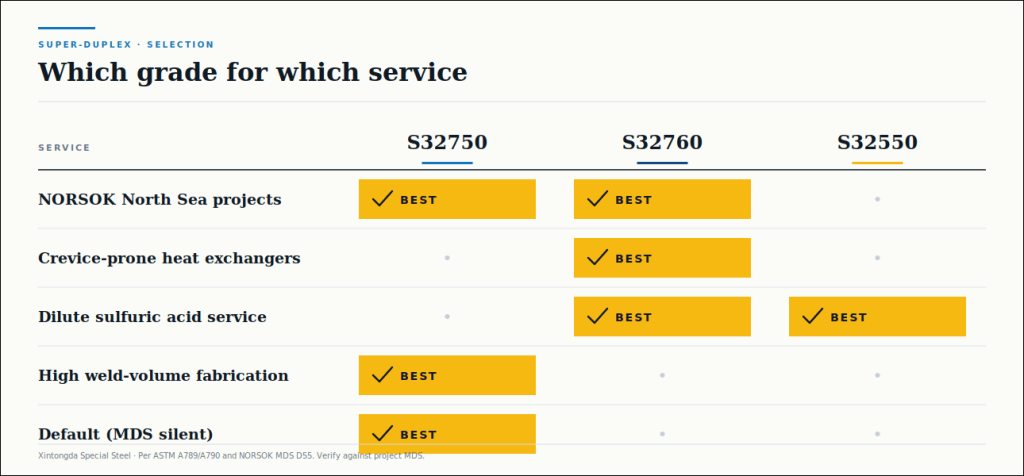Click the Crevice-prone heat exchangers label
The width and height of the screenshot is (1024, 476).
(x=169, y=258)
